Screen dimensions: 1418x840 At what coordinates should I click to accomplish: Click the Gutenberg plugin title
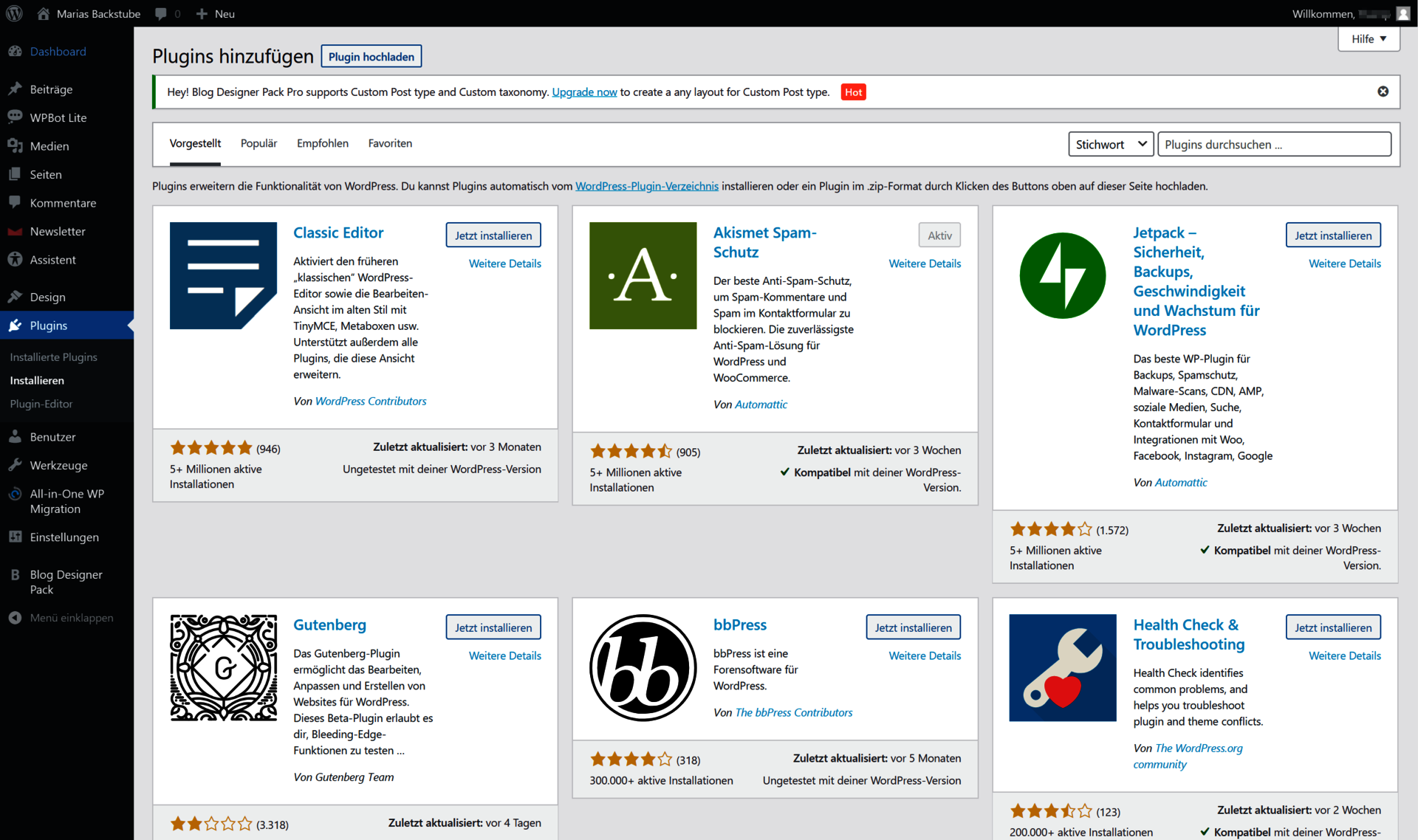[x=329, y=624]
